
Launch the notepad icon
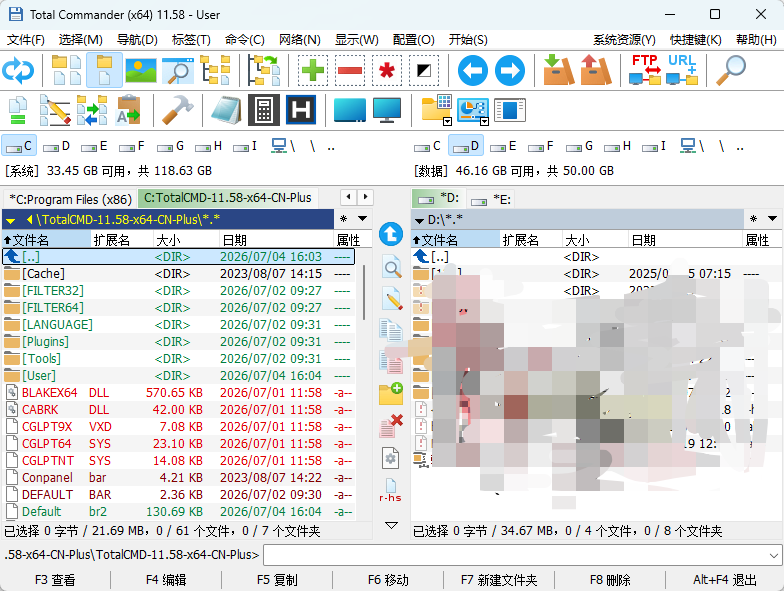click(x=226, y=110)
